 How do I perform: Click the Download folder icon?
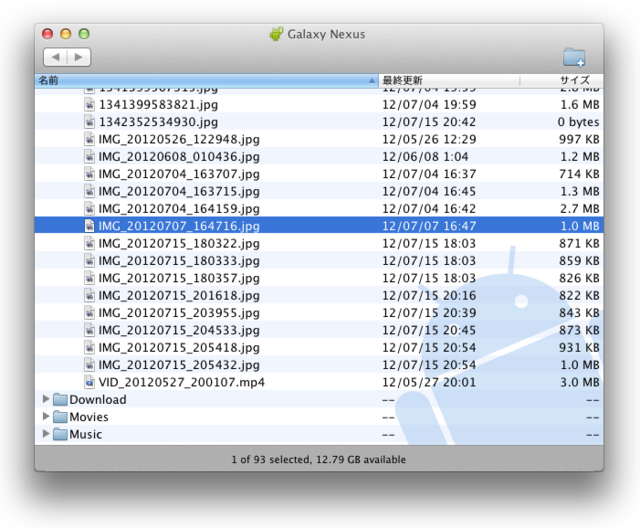click(60, 399)
